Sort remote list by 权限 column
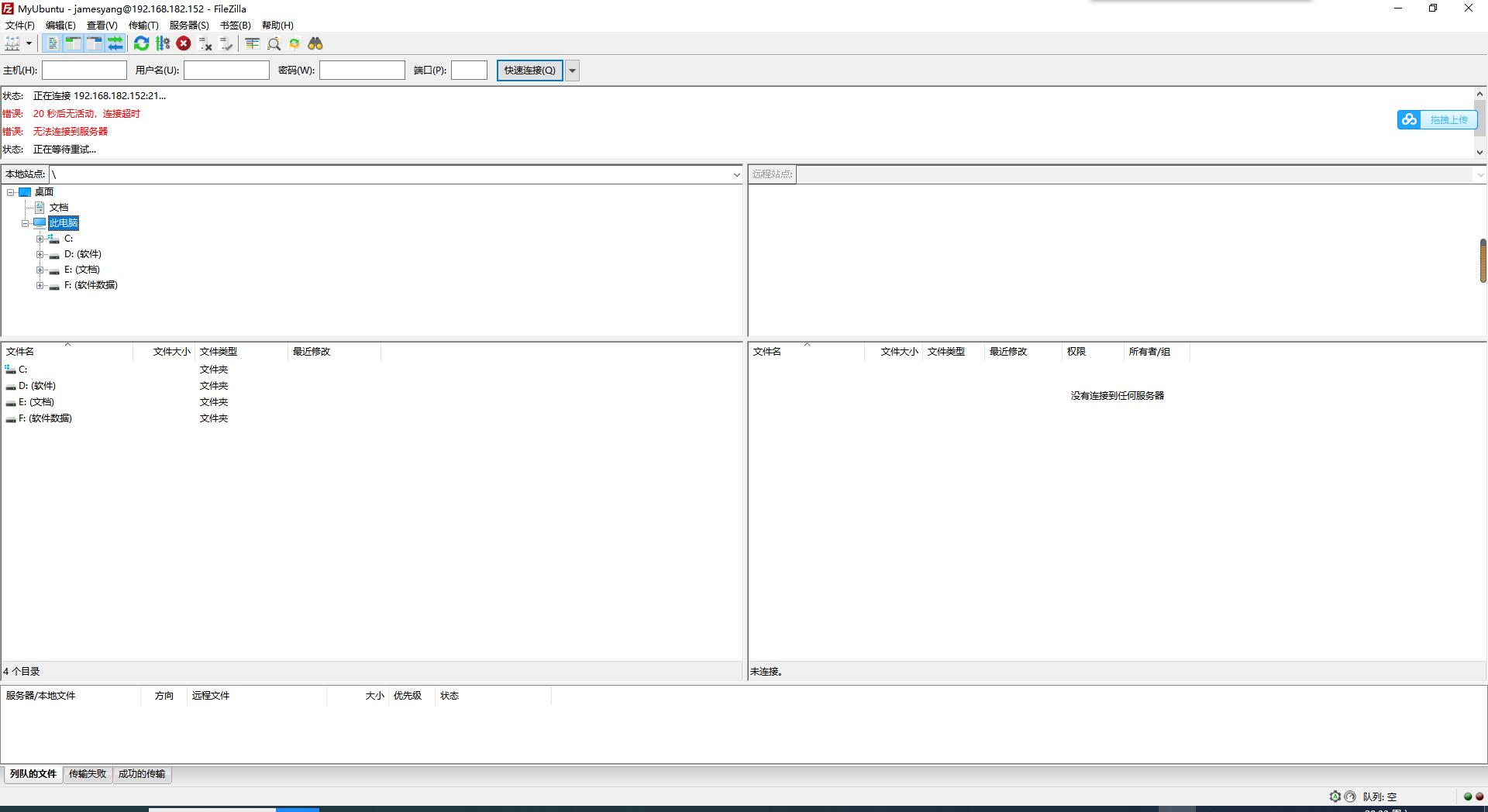The image size is (1488, 812). point(1093,352)
